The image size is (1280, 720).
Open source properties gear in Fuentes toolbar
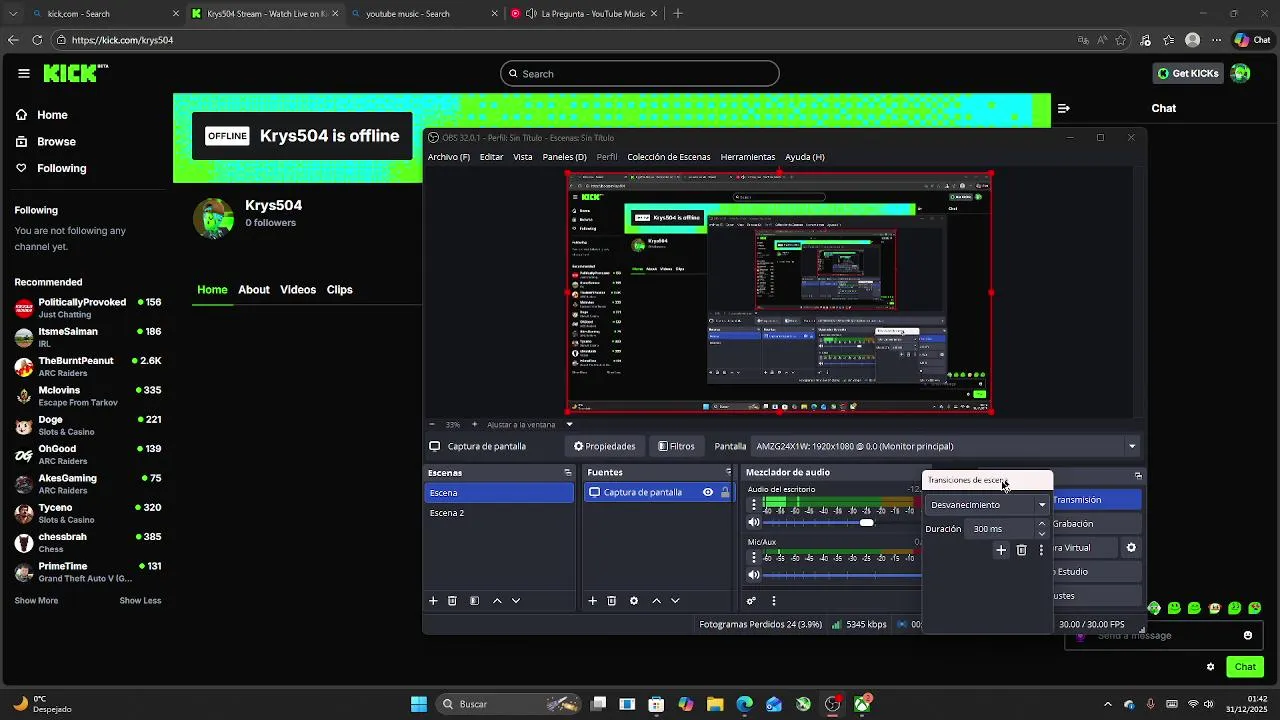(x=633, y=601)
